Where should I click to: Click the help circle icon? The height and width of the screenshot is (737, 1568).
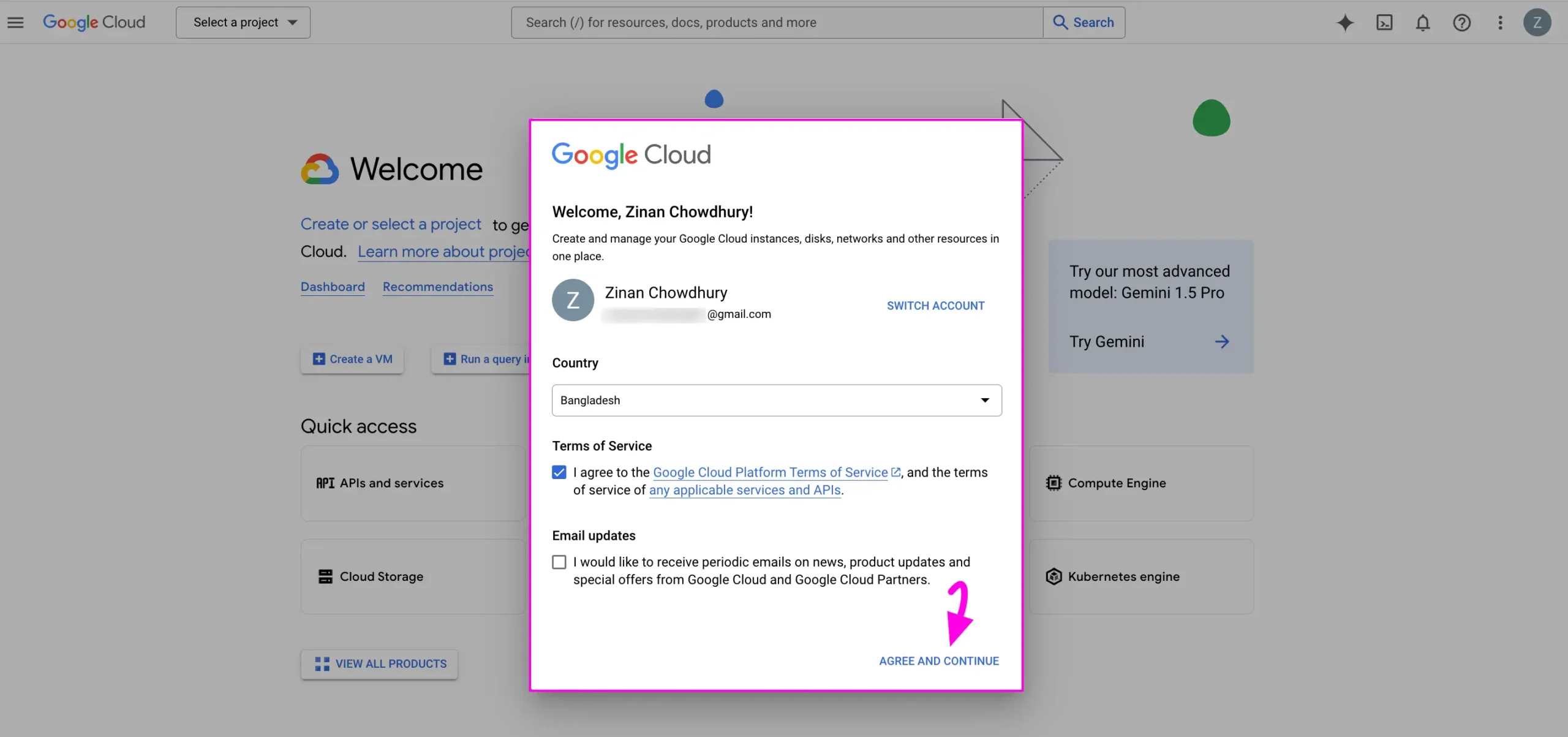(x=1461, y=22)
